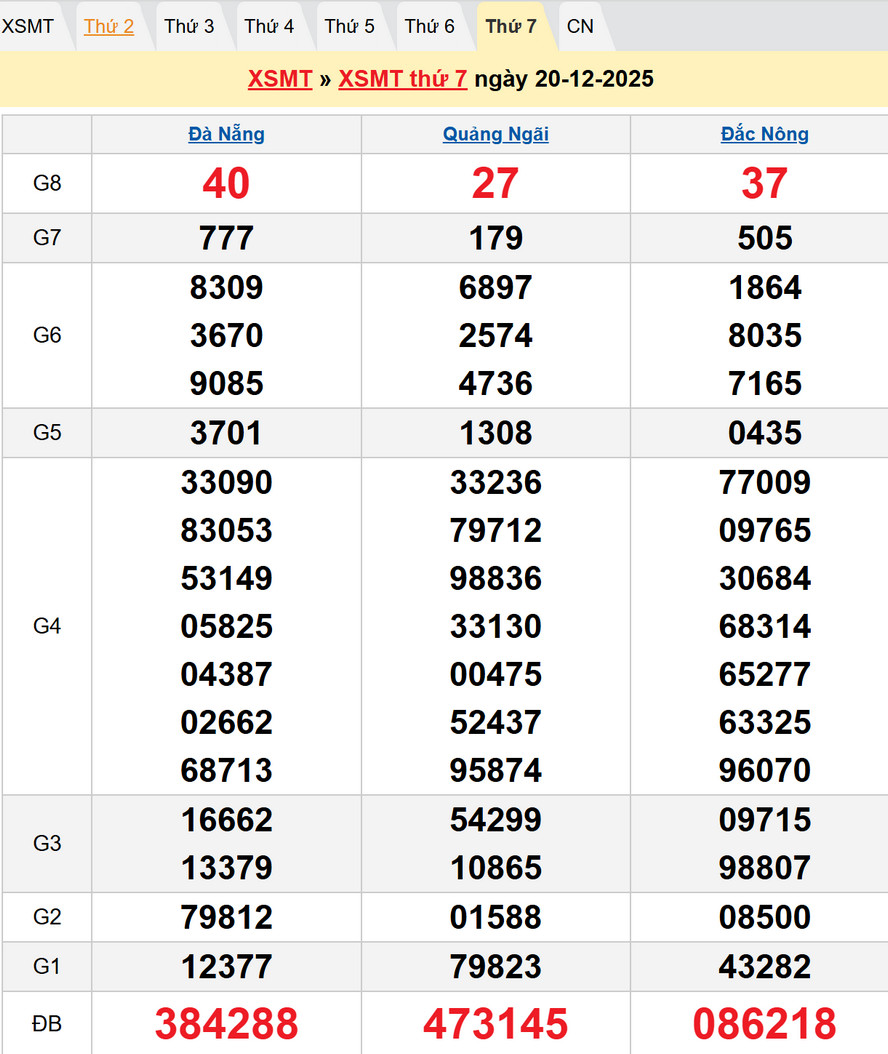Go to the Thứ 4 tab
Screen dimensions: 888x1054
(x=269, y=26)
